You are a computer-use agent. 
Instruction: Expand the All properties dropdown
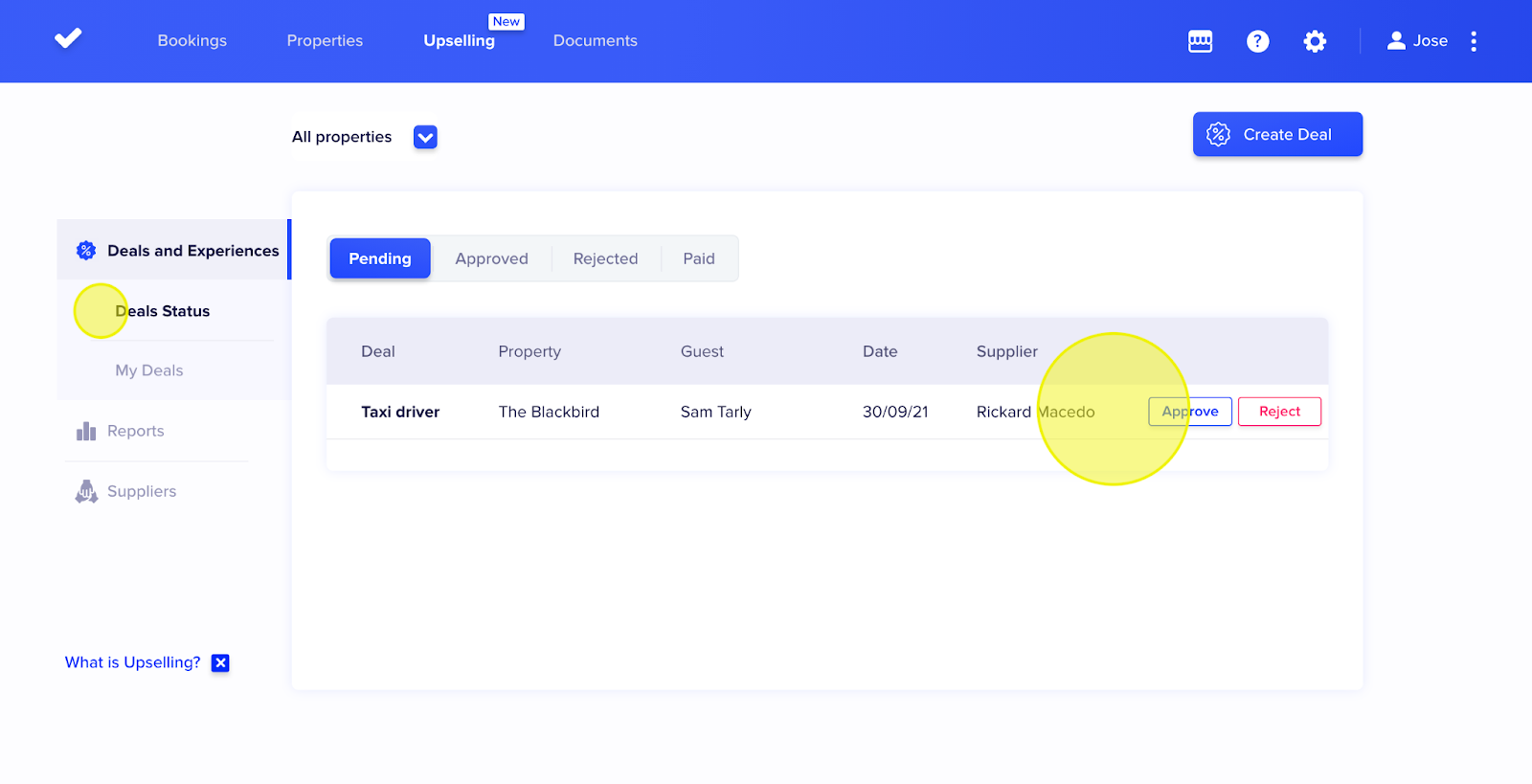425,138
